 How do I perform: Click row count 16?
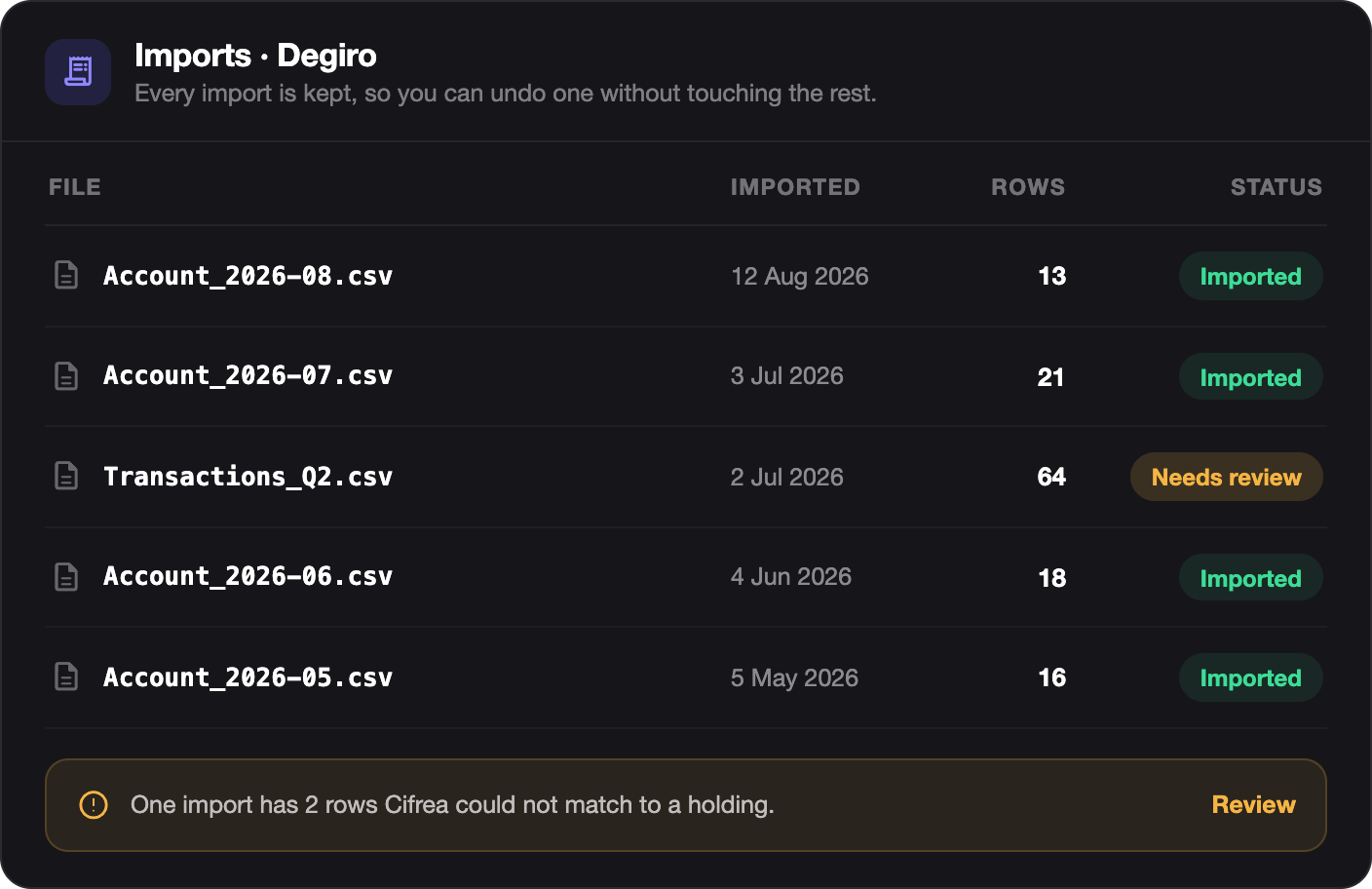pyautogui.click(x=1052, y=678)
